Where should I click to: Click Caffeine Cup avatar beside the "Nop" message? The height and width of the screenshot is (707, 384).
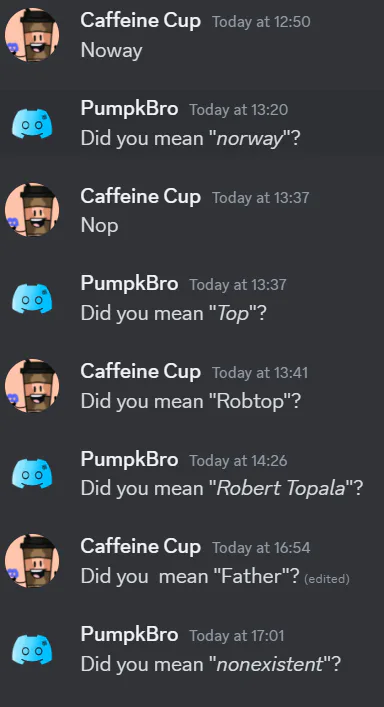coord(32,210)
